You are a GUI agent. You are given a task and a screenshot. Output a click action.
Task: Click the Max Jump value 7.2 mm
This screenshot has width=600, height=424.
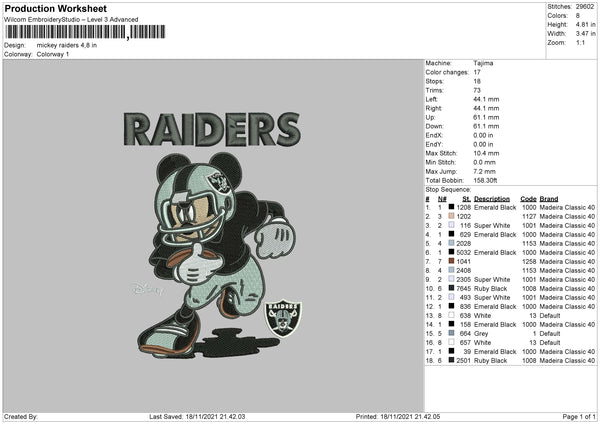(x=484, y=171)
